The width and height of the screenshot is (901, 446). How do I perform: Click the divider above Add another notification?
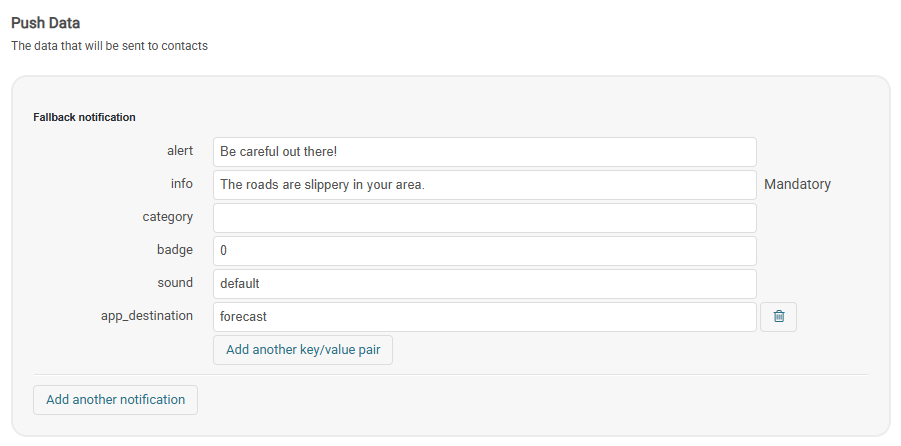pos(450,375)
